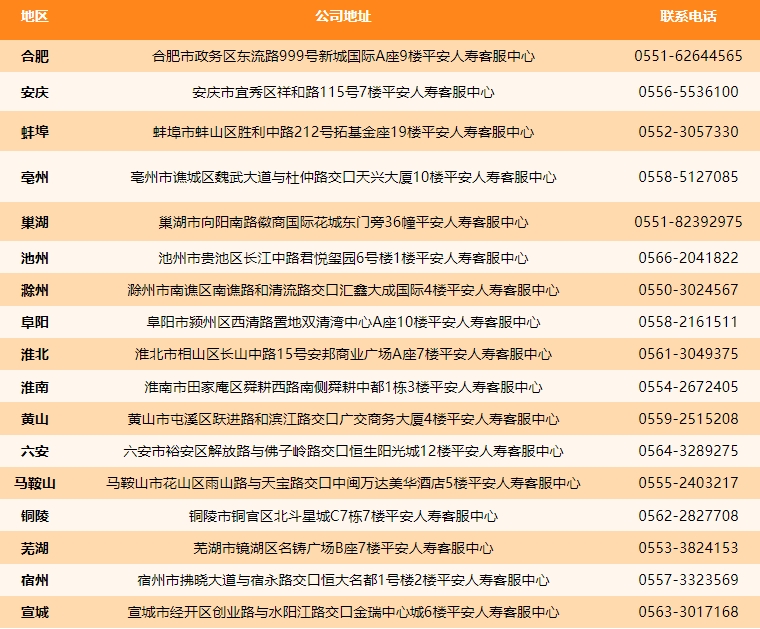Select the 安庆 address text
This screenshot has height=629, width=760.
pyautogui.click(x=343, y=92)
